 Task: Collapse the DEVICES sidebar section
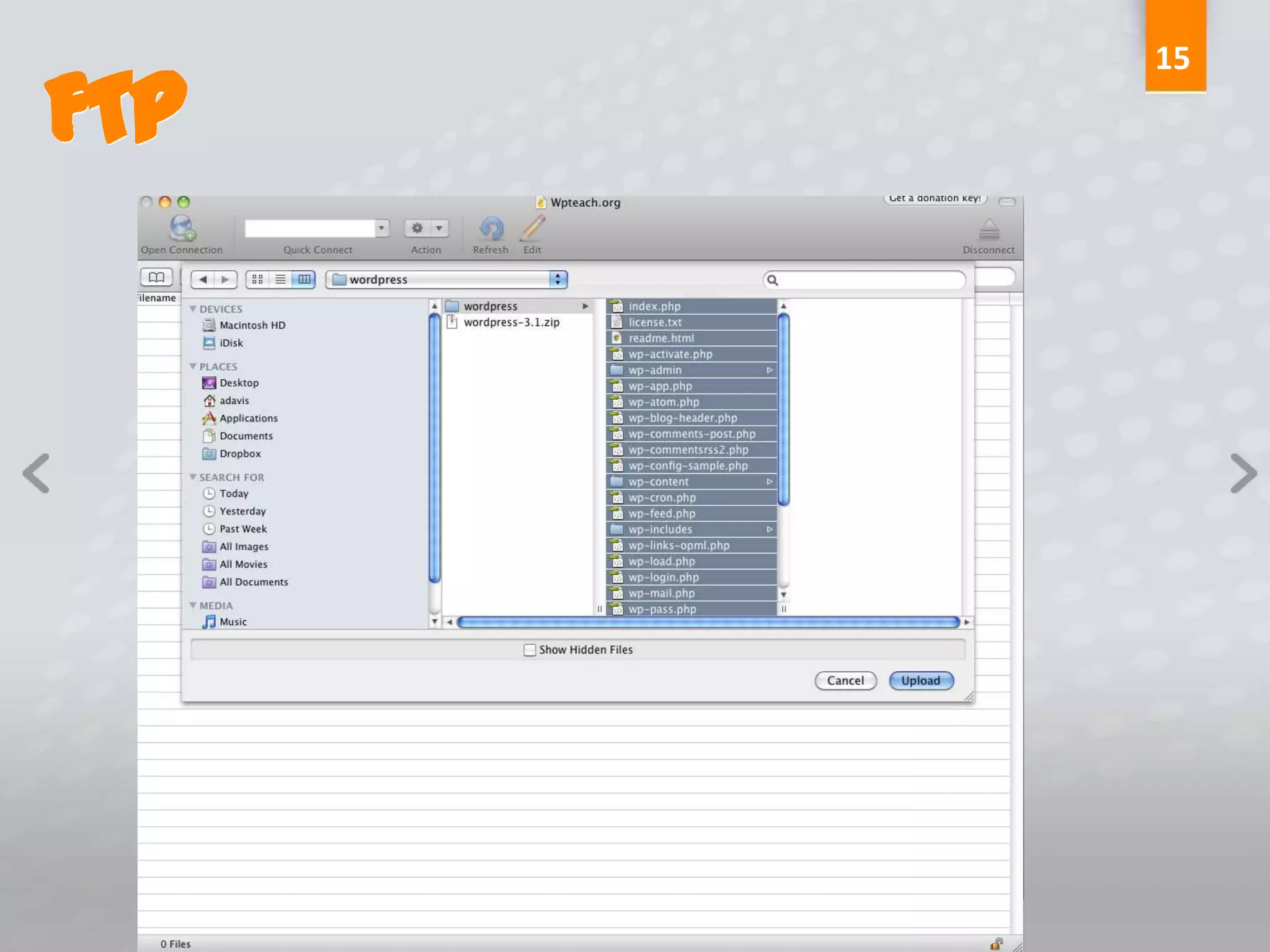pos(193,309)
